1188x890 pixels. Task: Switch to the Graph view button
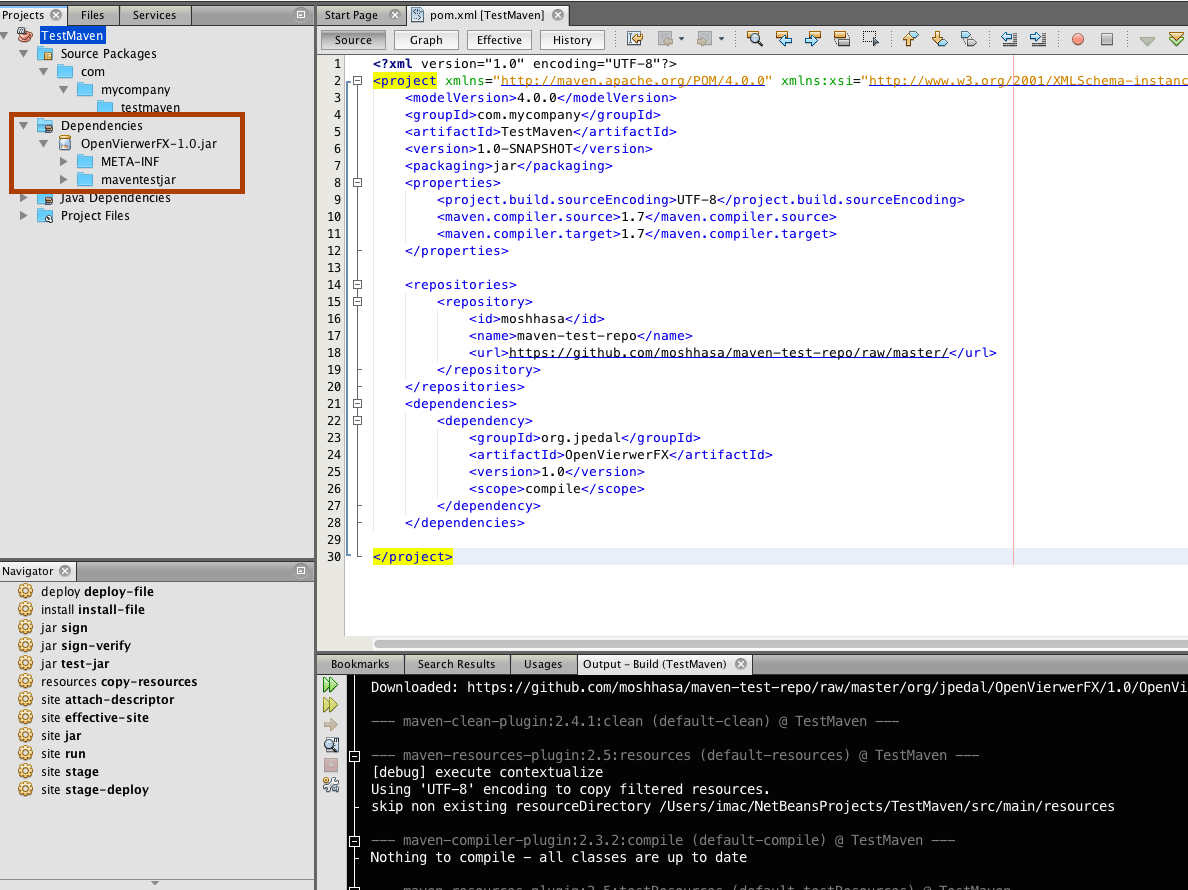pyautogui.click(x=425, y=40)
